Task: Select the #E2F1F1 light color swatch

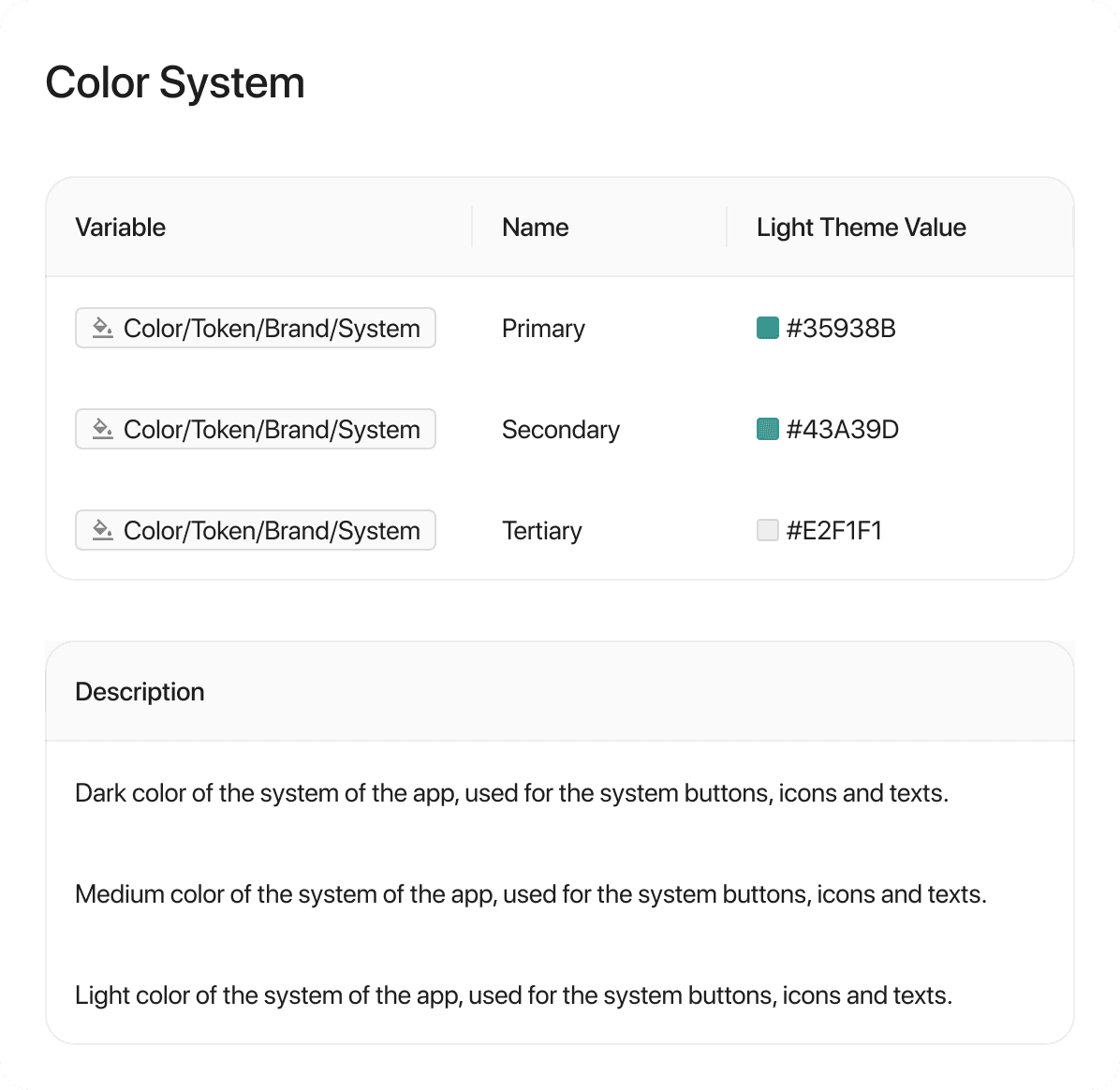Action: [x=767, y=530]
